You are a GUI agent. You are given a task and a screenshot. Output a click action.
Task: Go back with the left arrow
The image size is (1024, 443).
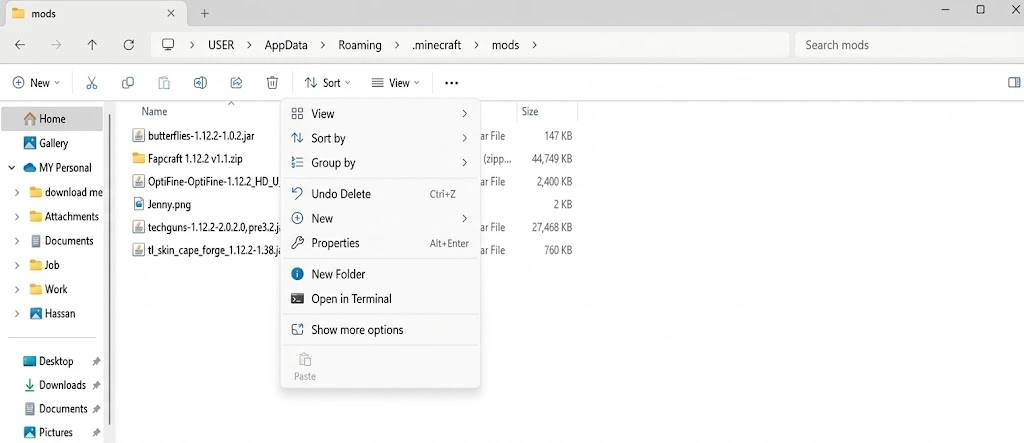click(20, 45)
